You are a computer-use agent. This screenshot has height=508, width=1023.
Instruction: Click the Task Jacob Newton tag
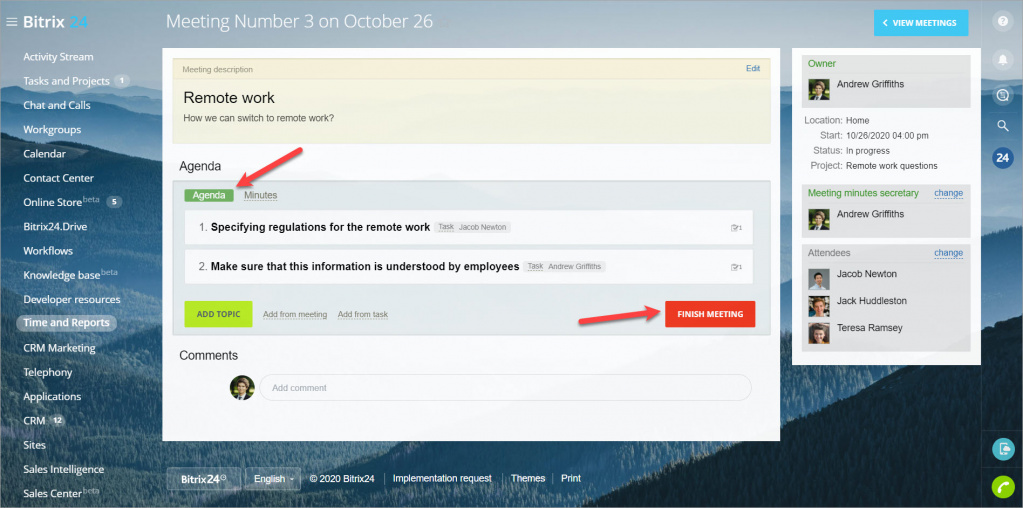(x=472, y=227)
